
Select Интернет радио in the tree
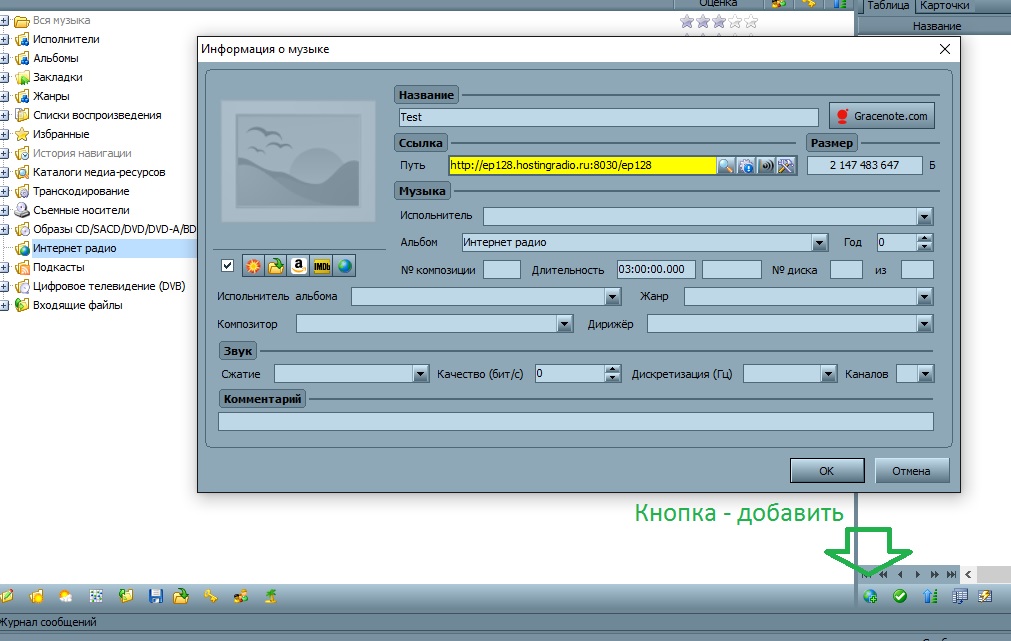(x=74, y=248)
